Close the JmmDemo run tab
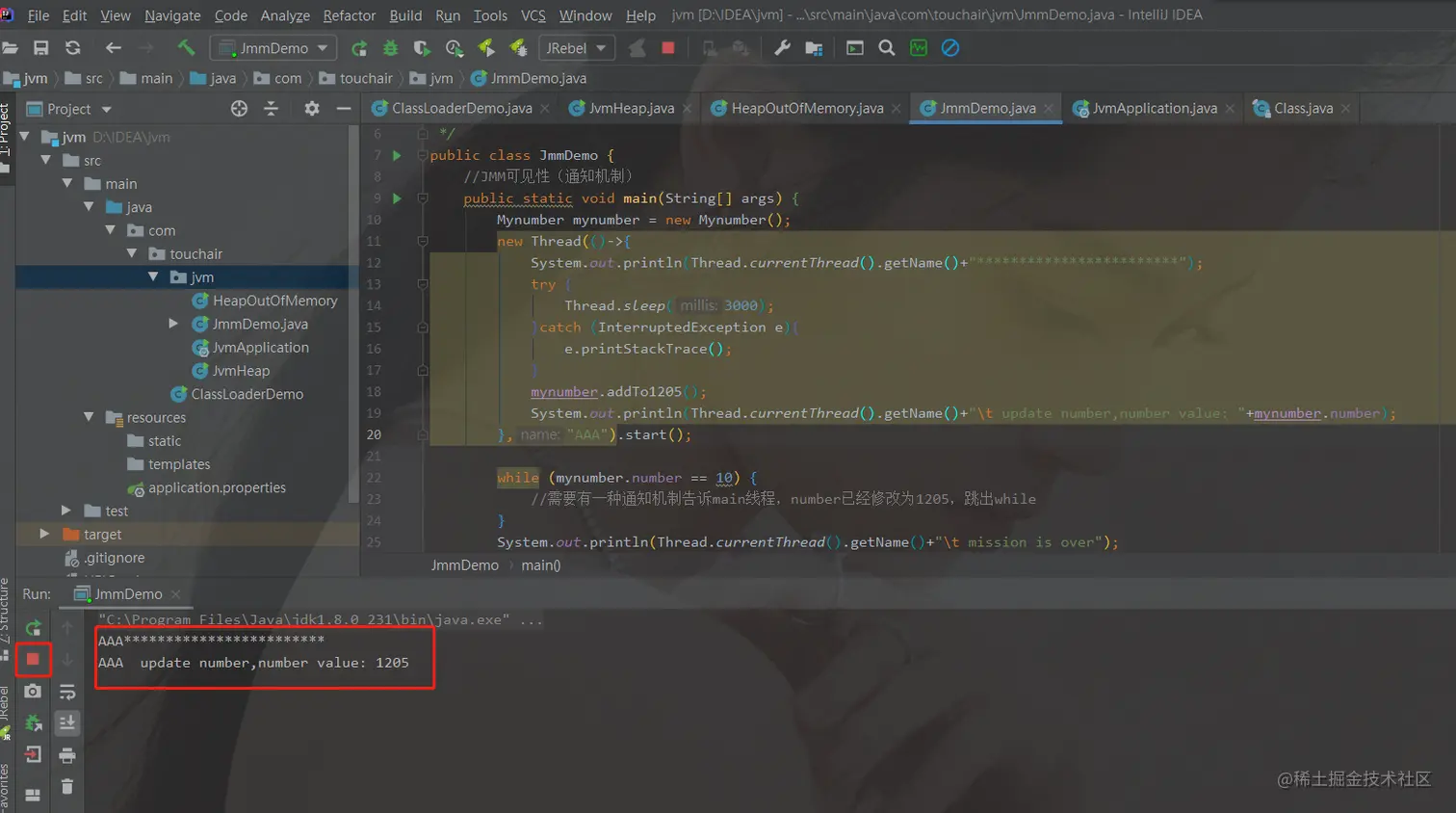Screen dimensions: 1456x813 (175, 594)
